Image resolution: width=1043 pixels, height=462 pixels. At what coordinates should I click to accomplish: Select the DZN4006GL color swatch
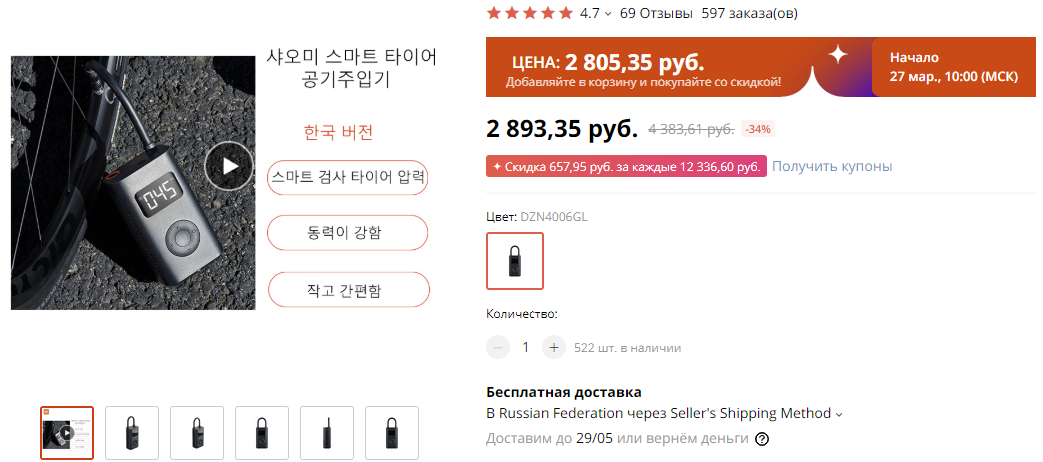point(515,261)
